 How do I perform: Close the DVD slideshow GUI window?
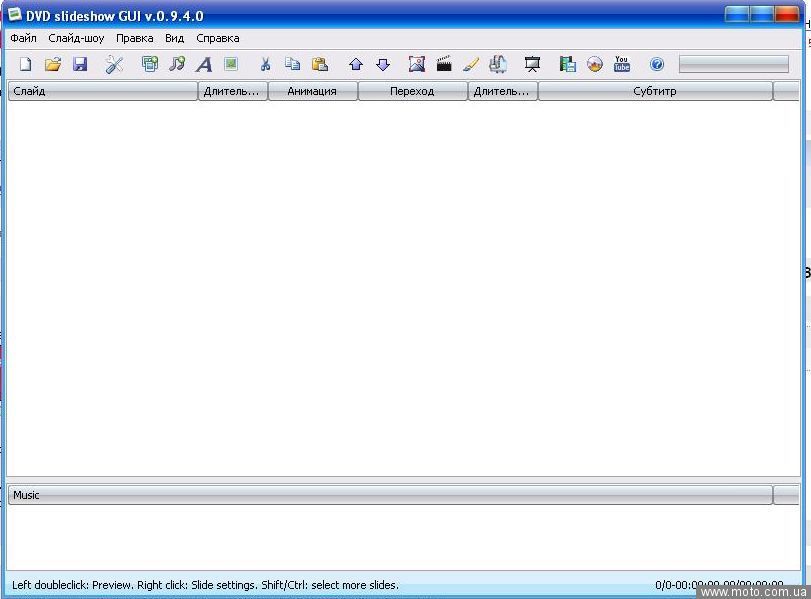pyautogui.click(x=787, y=14)
